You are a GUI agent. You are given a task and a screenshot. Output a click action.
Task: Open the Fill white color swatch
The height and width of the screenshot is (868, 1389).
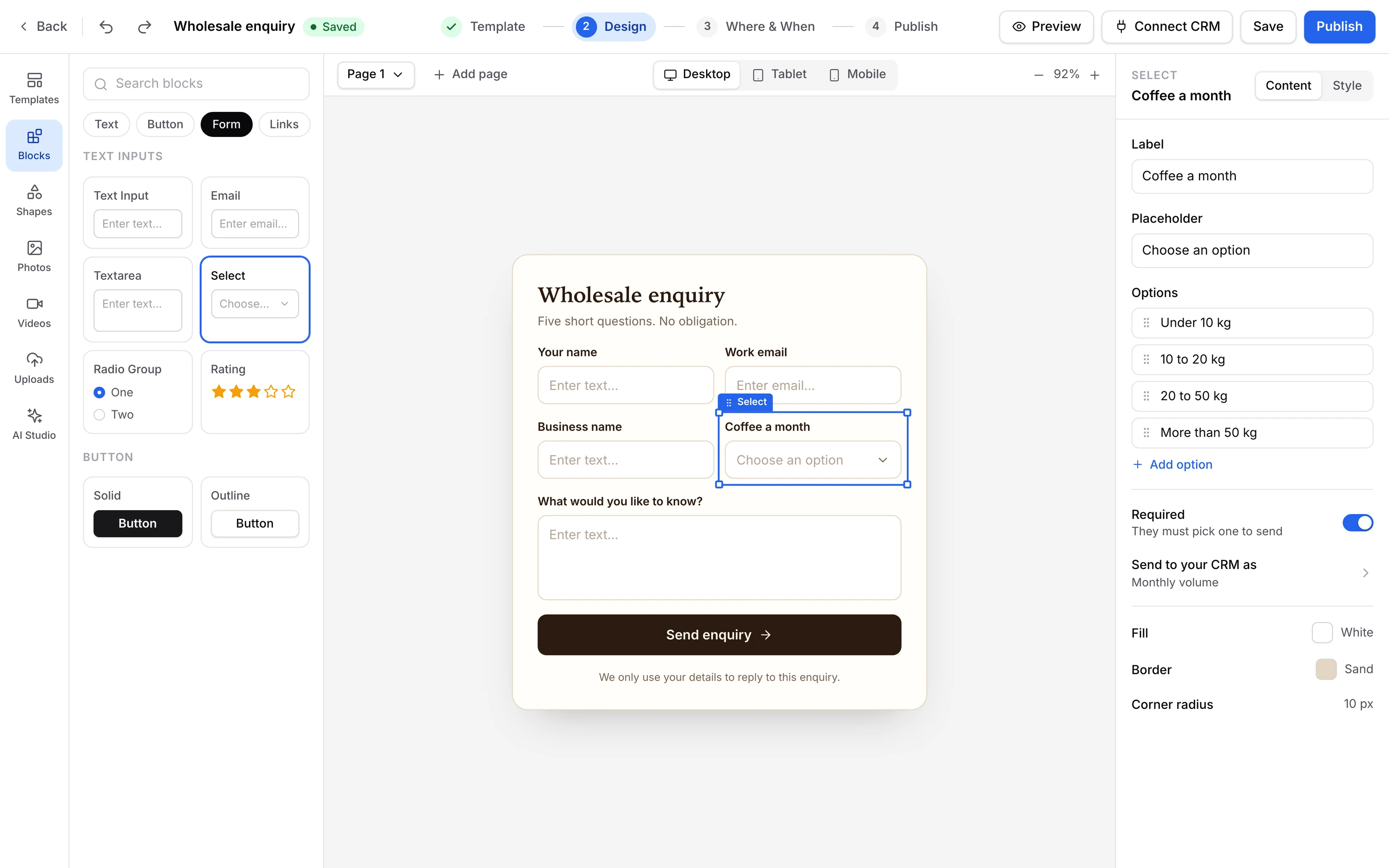click(x=1322, y=633)
